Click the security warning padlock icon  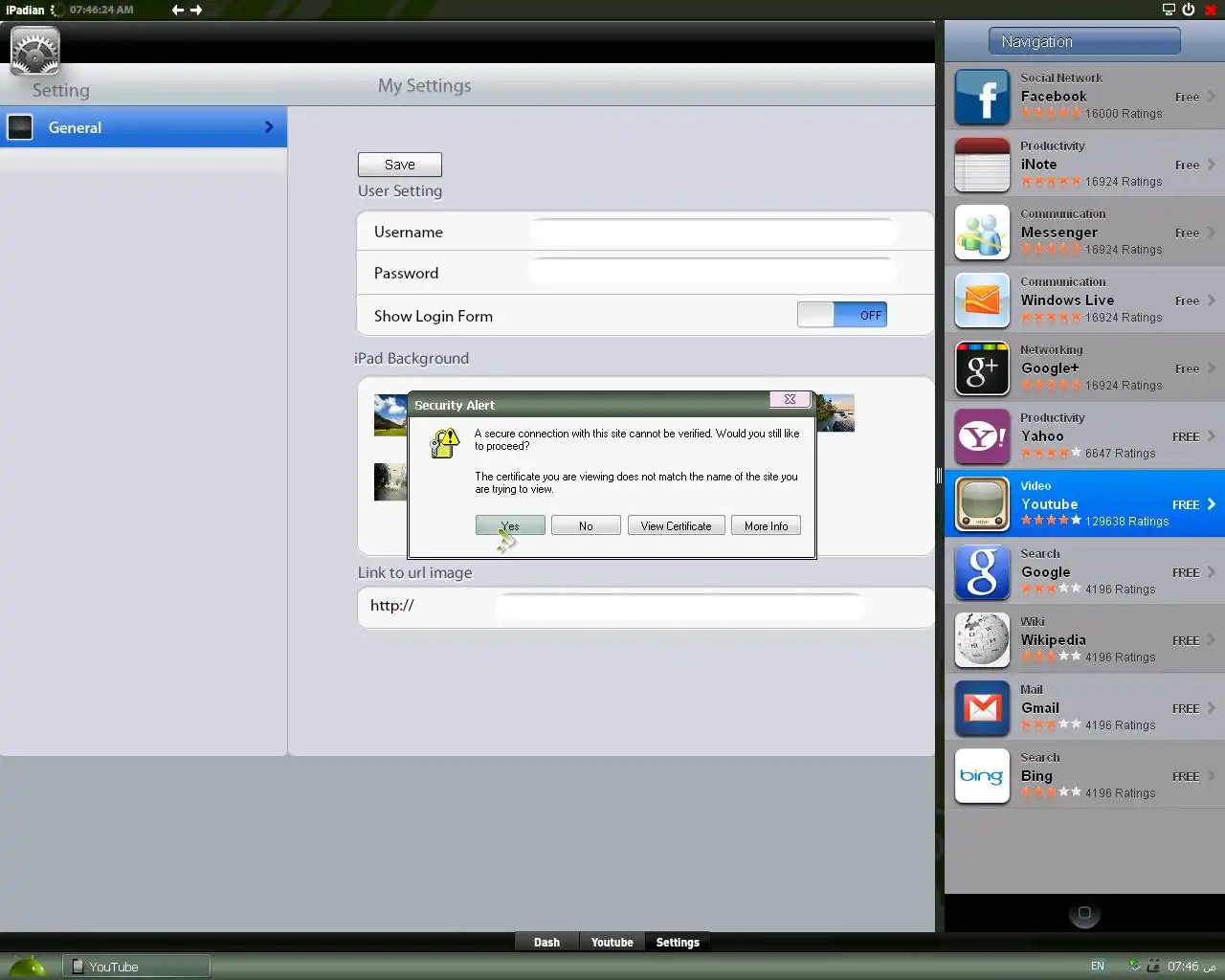pyautogui.click(x=445, y=443)
